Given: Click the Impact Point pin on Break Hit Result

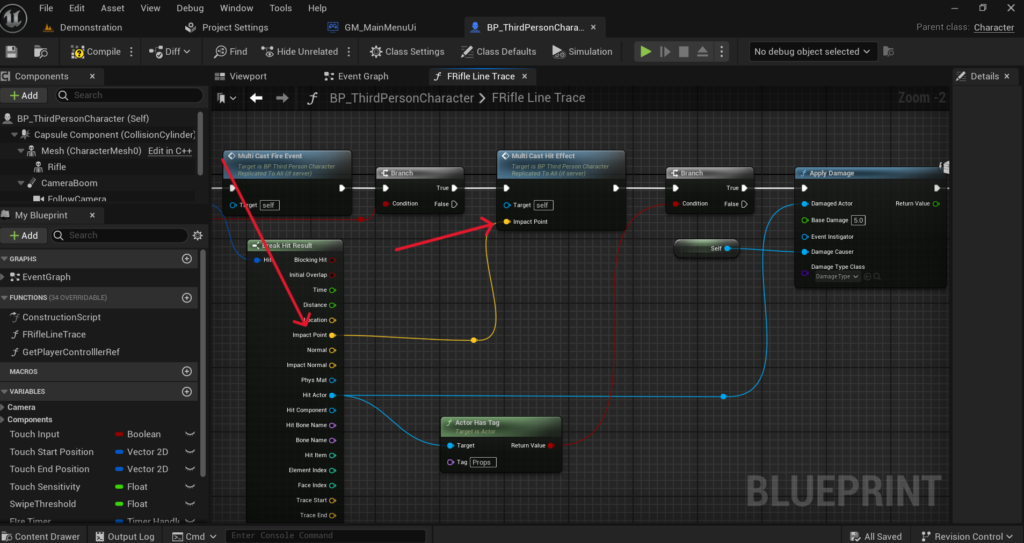Looking at the screenshot, I should (332, 335).
